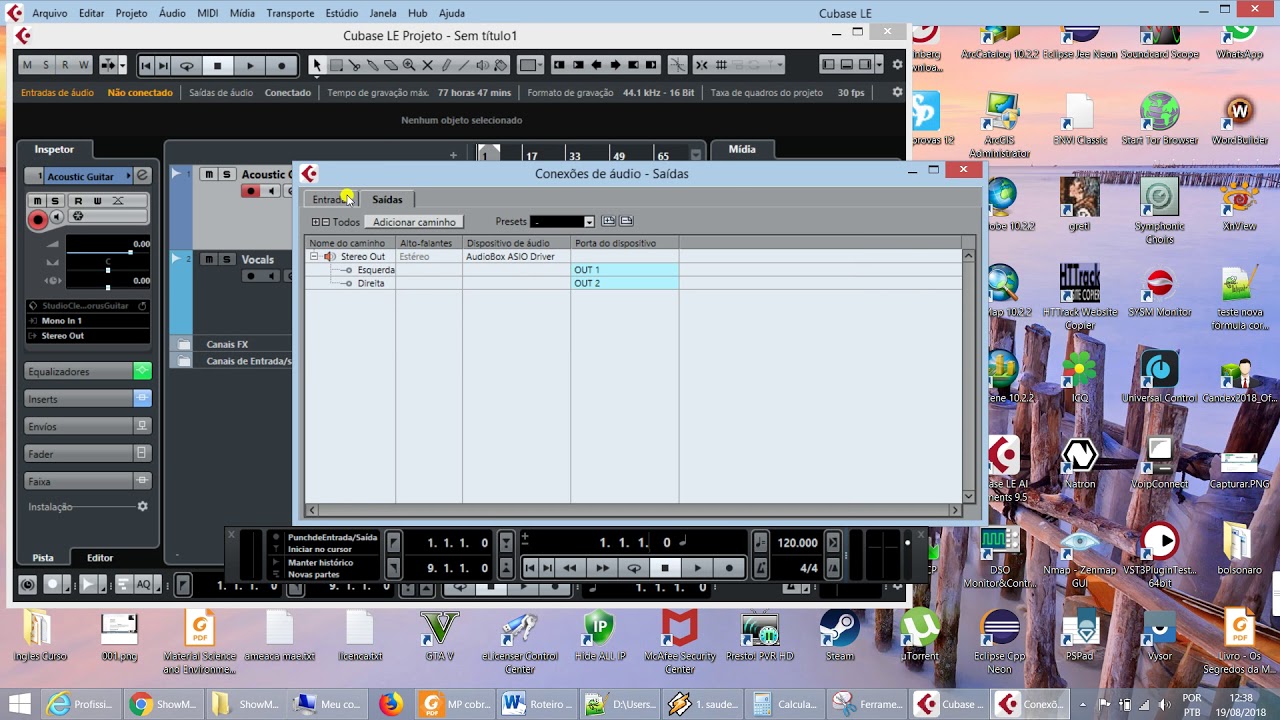The width and height of the screenshot is (1280, 720).
Task: Toggle monitor button in Inspector
Action: point(57,217)
